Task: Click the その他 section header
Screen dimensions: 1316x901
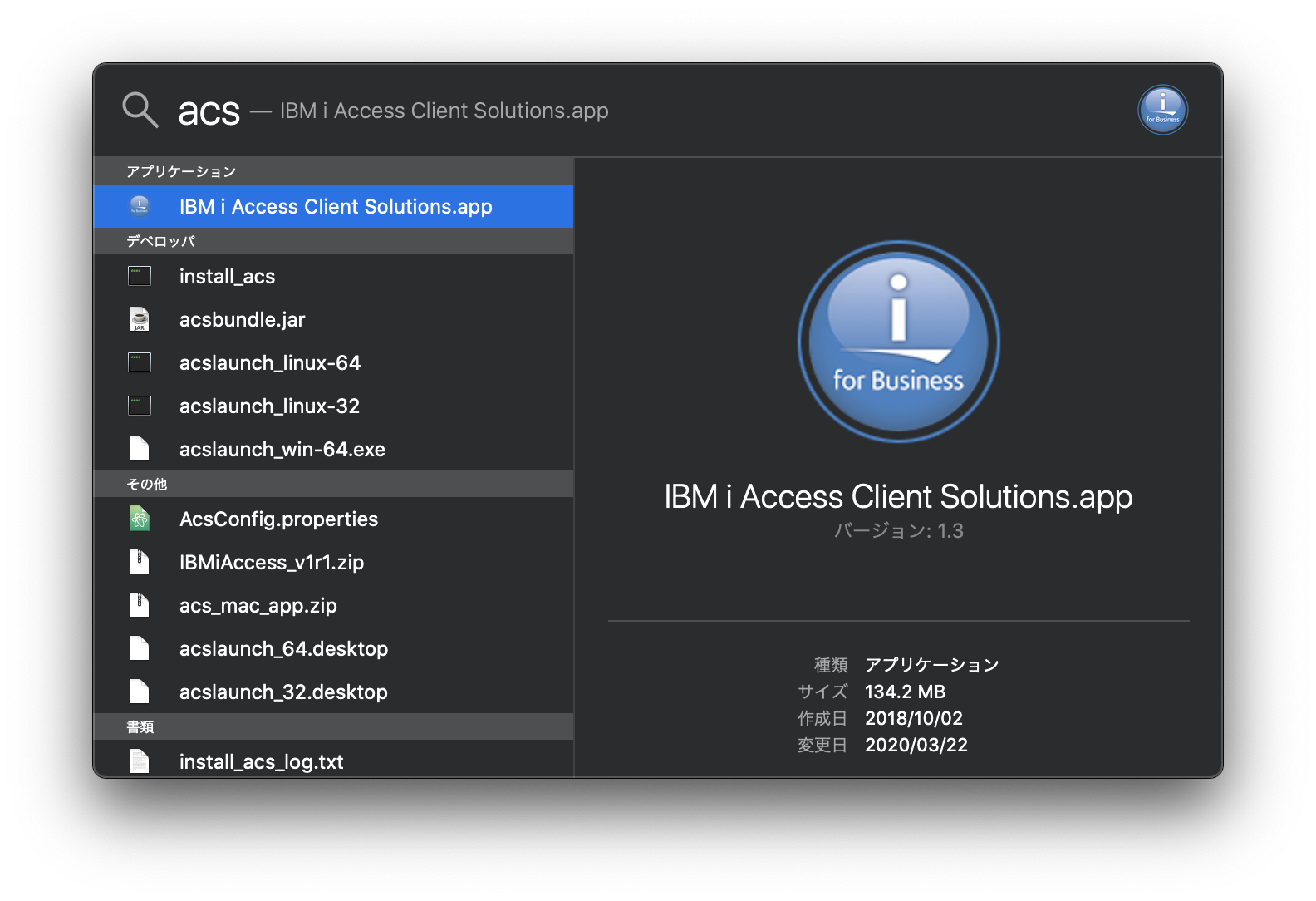Action: (x=333, y=484)
